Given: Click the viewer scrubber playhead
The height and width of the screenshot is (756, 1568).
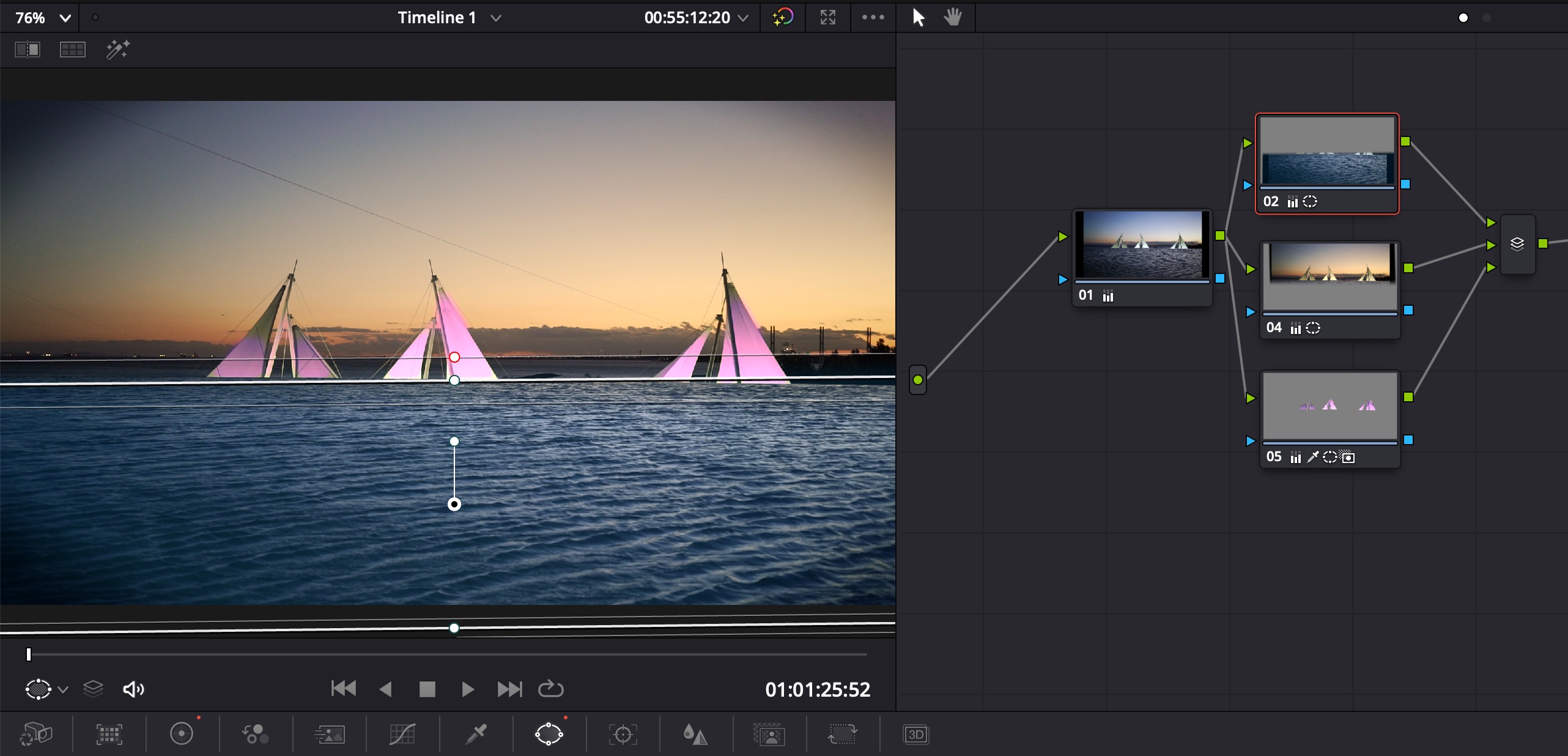Looking at the screenshot, I should coord(29,654).
